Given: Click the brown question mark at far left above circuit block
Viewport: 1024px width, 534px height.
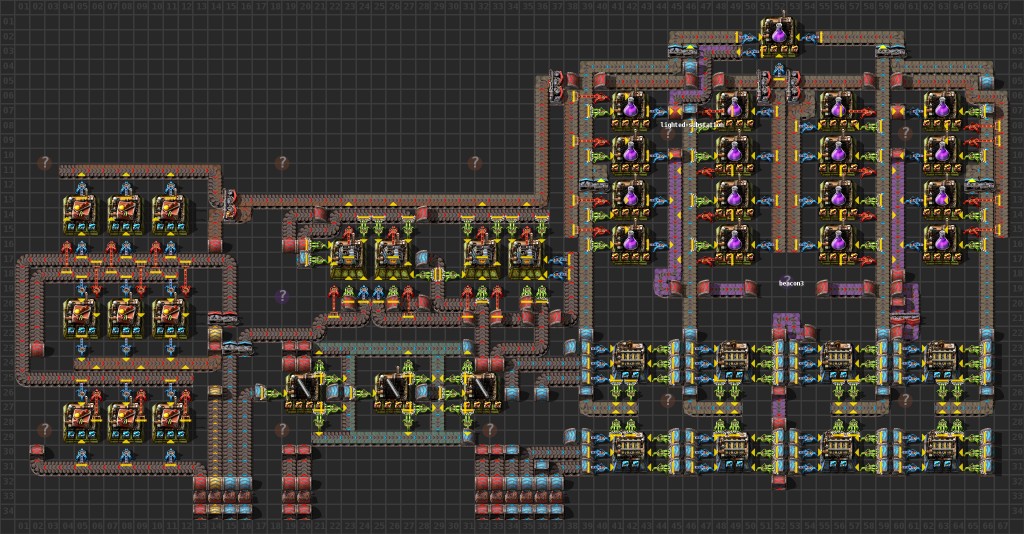Looking at the screenshot, I should pyautogui.click(x=44, y=163).
